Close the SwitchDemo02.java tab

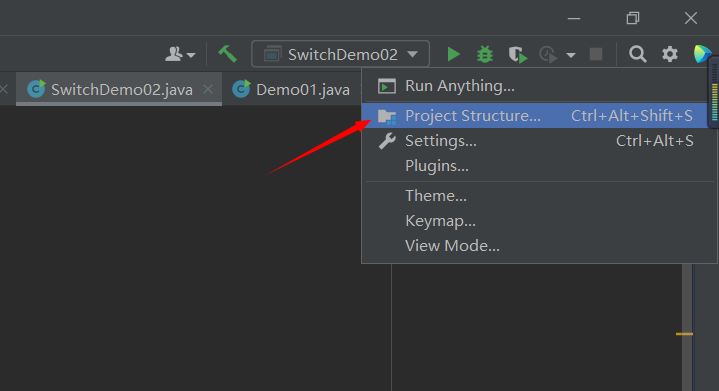click(208, 89)
